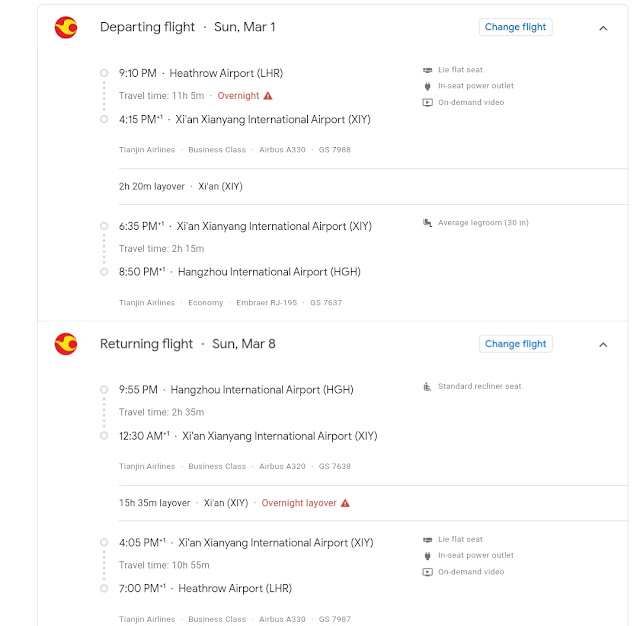The height and width of the screenshot is (626, 640).
Task: Click the red Overnight warning triangle icon
Action: [x=268, y=96]
